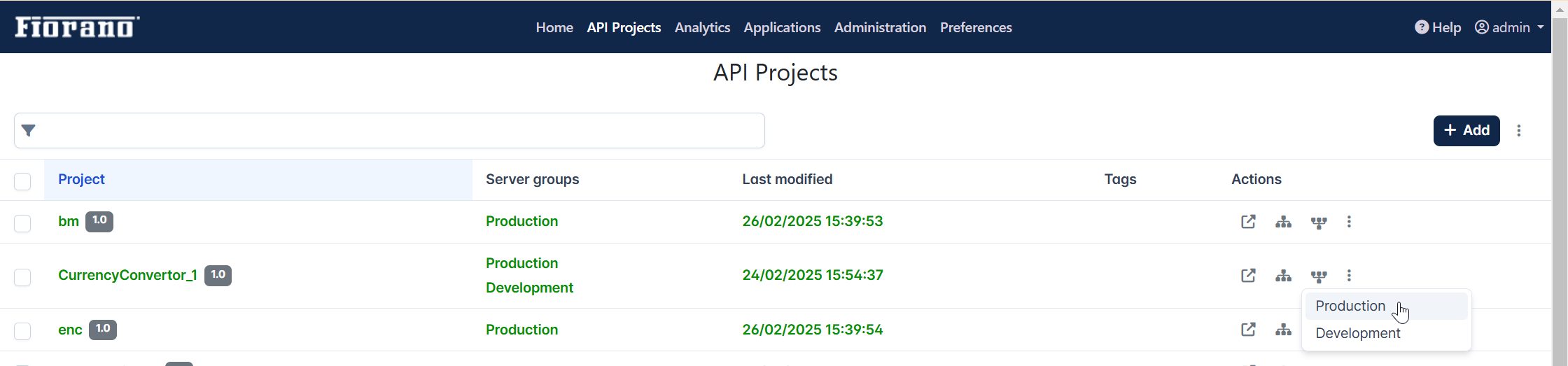Open the CurrencyConvertor_1 project link

point(127,275)
